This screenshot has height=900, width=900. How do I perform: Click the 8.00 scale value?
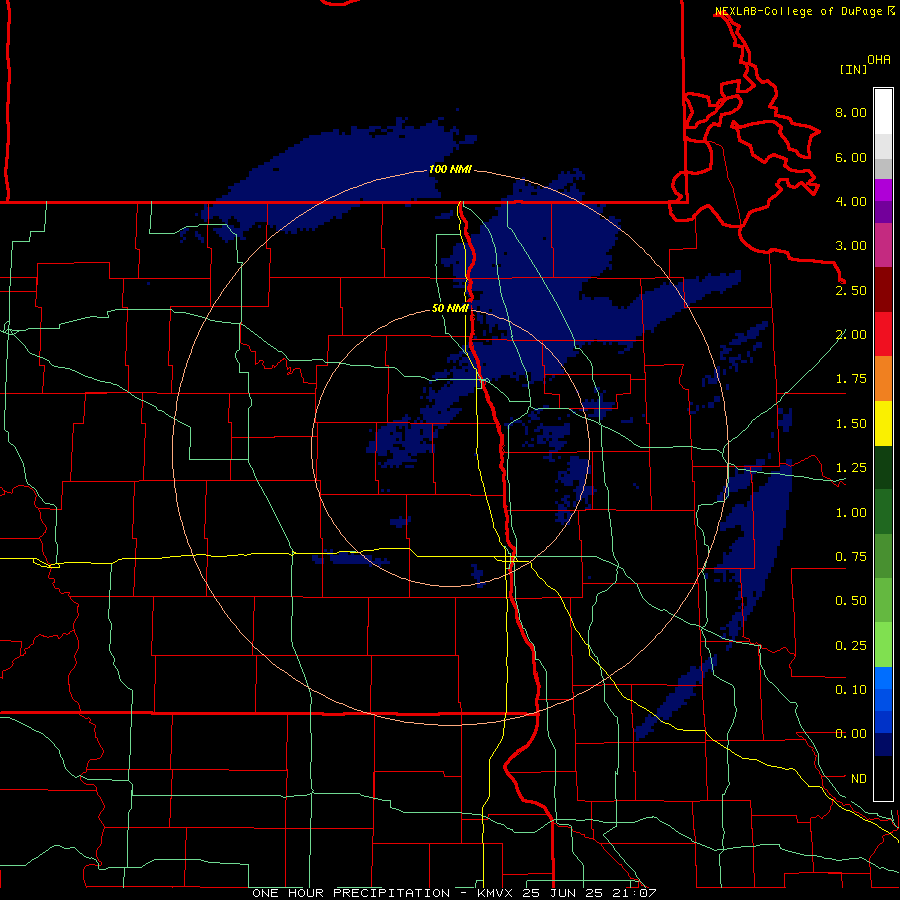851,112
